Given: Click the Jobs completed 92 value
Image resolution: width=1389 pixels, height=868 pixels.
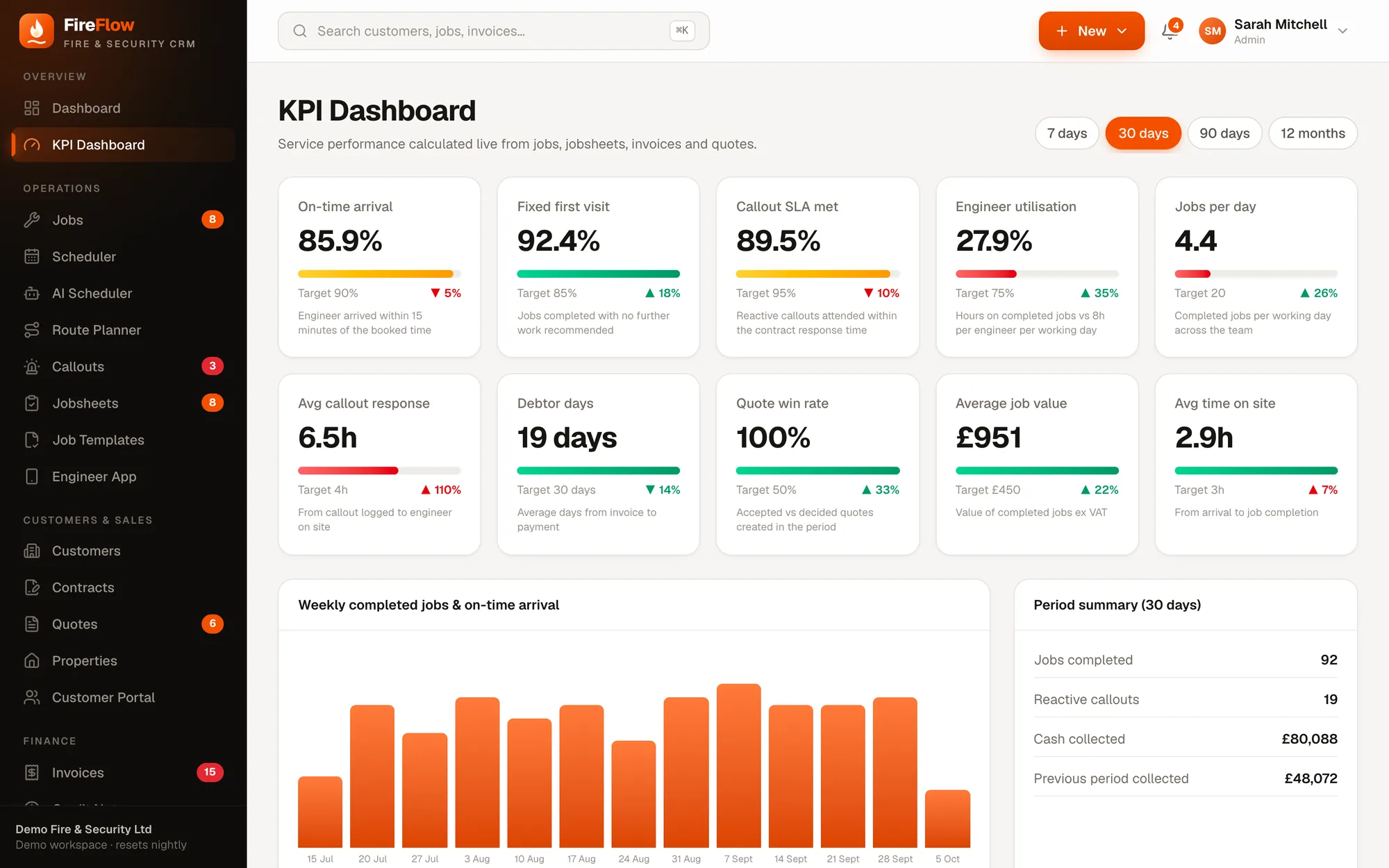Looking at the screenshot, I should [x=1329, y=660].
